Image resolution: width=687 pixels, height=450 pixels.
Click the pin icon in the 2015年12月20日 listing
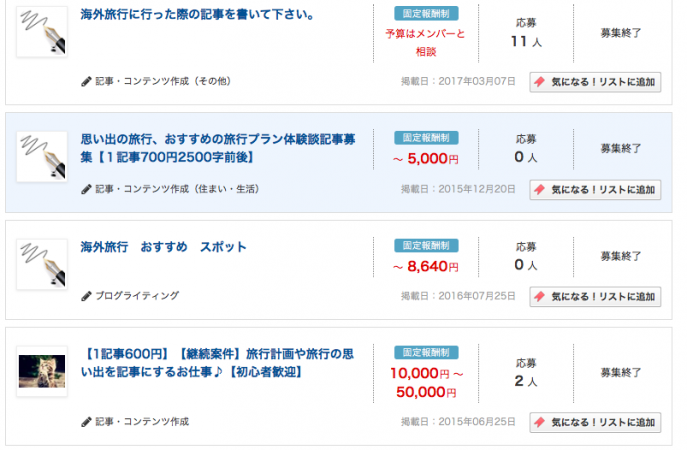pyautogui.click(x=539, y=190)
